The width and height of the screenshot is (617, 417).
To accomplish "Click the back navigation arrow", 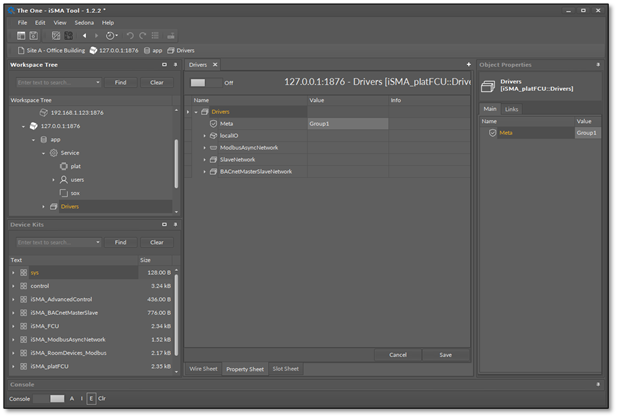I will point(85,36).
